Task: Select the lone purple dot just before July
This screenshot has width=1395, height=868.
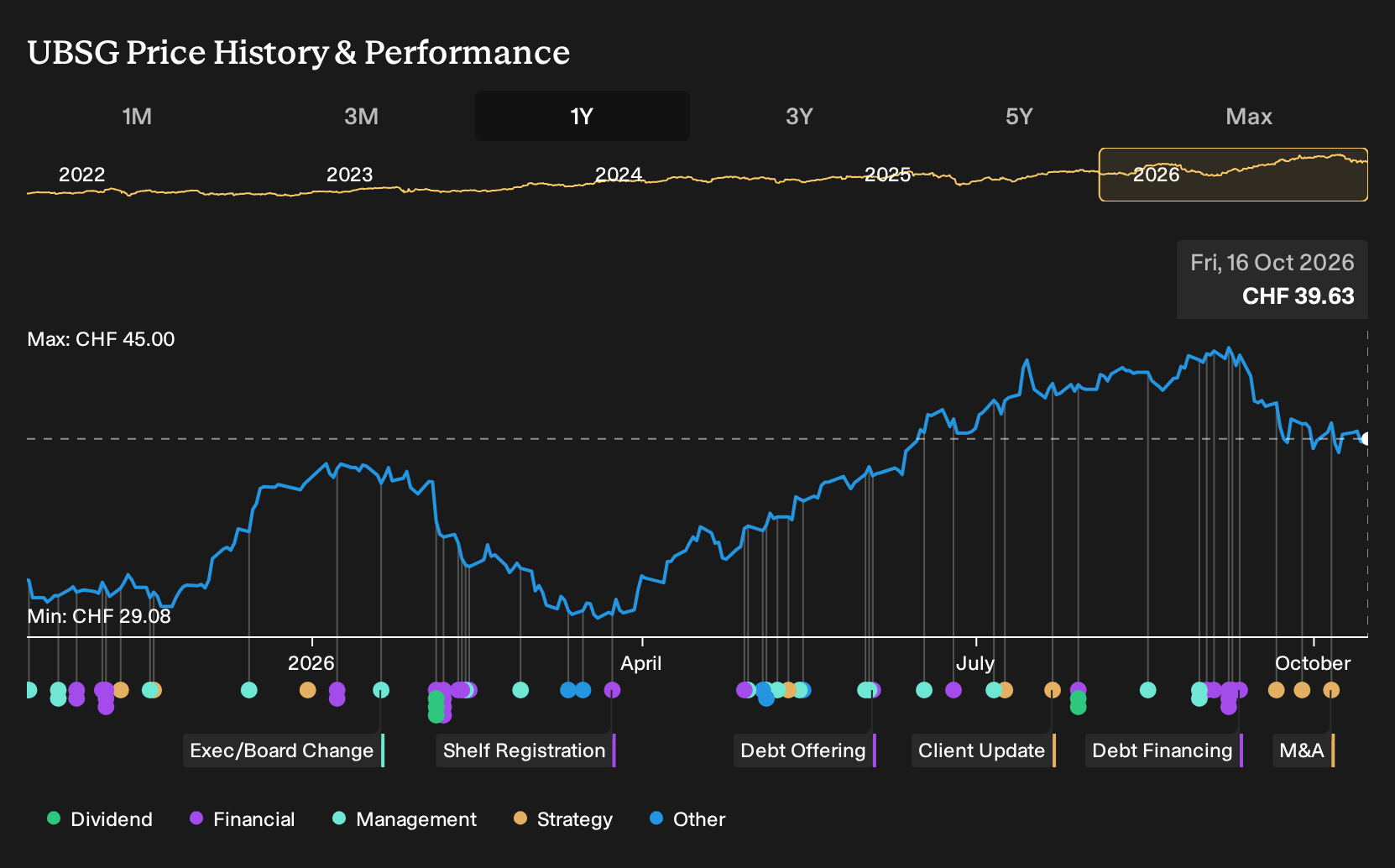Action: 954,690
